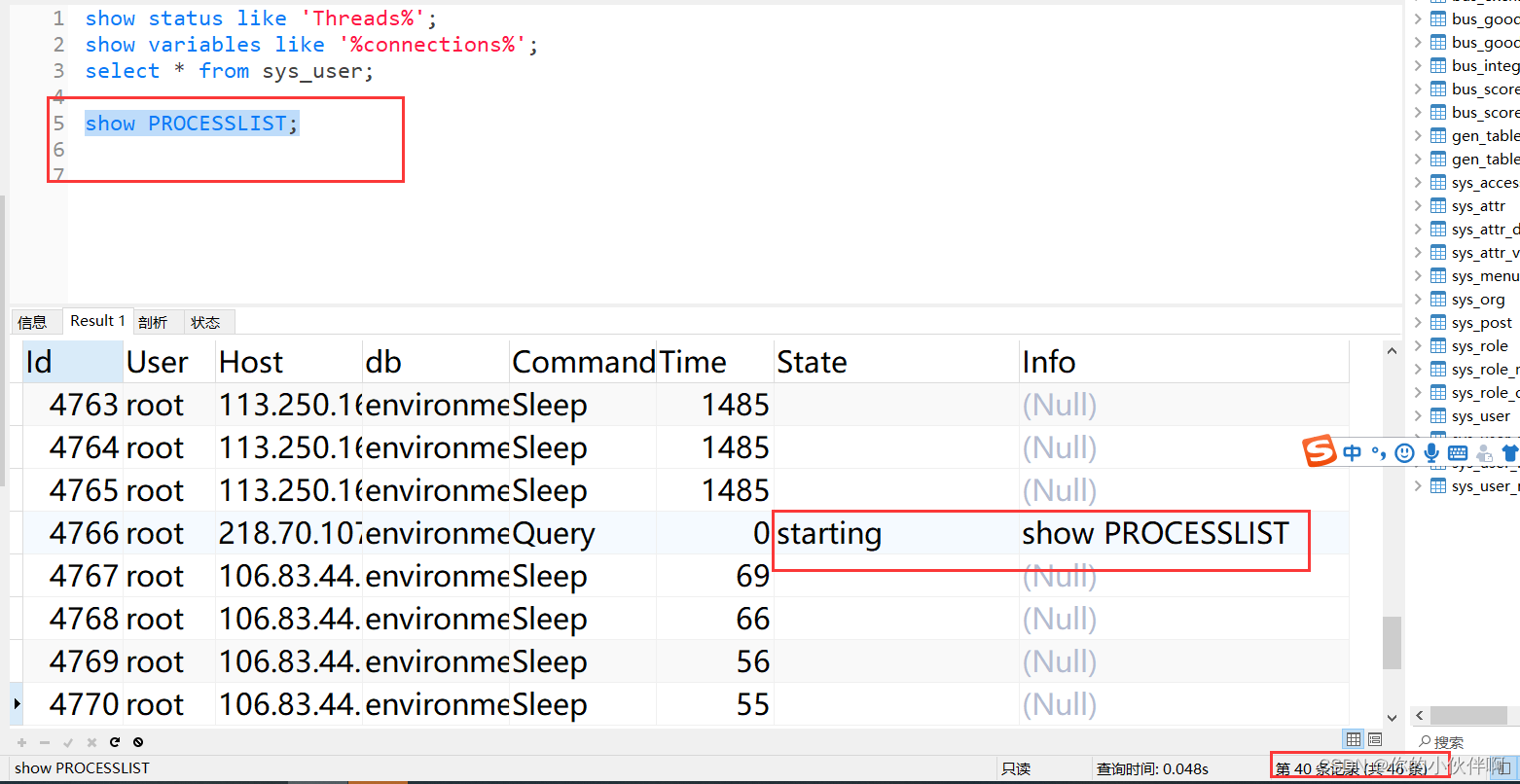The height and width of the screenshot is (784, 1520).
Task: Click the refresh icon in grid toolbar
Action: pos(115,742)
